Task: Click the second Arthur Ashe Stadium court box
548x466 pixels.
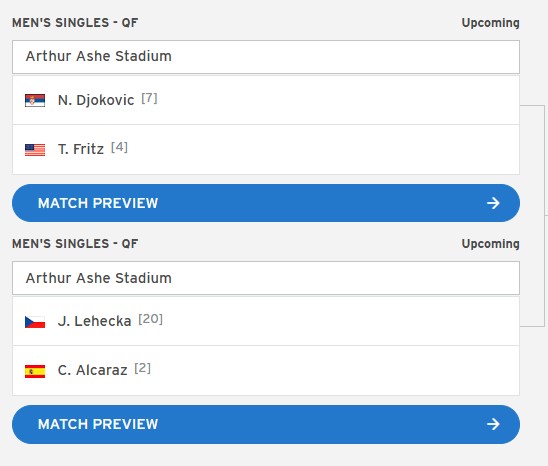Action: pos(266,278)
